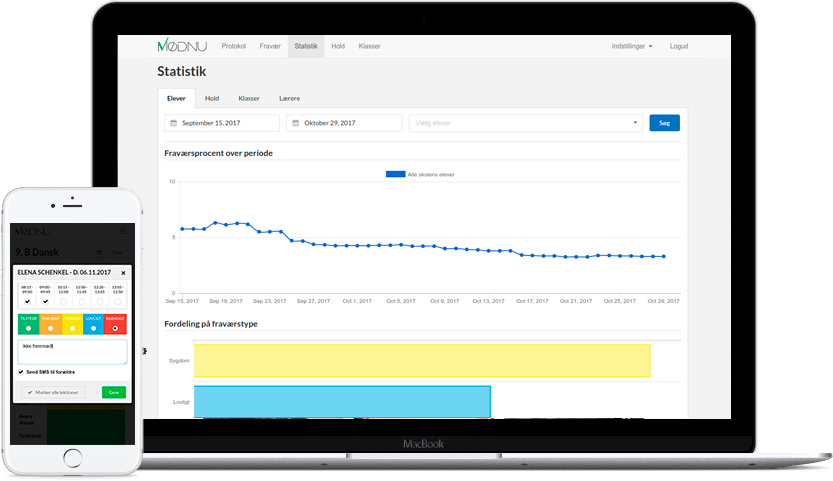Screen dimensions: 833x481
Task: Open hamburger menu on the phone app
Action: (x=123, y=229)
